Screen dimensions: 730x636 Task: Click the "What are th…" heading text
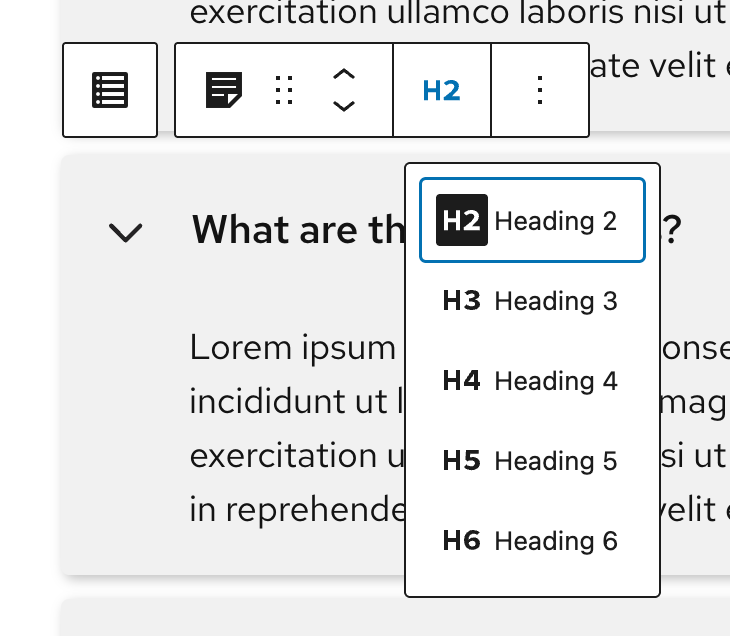[x=295, y=231]
